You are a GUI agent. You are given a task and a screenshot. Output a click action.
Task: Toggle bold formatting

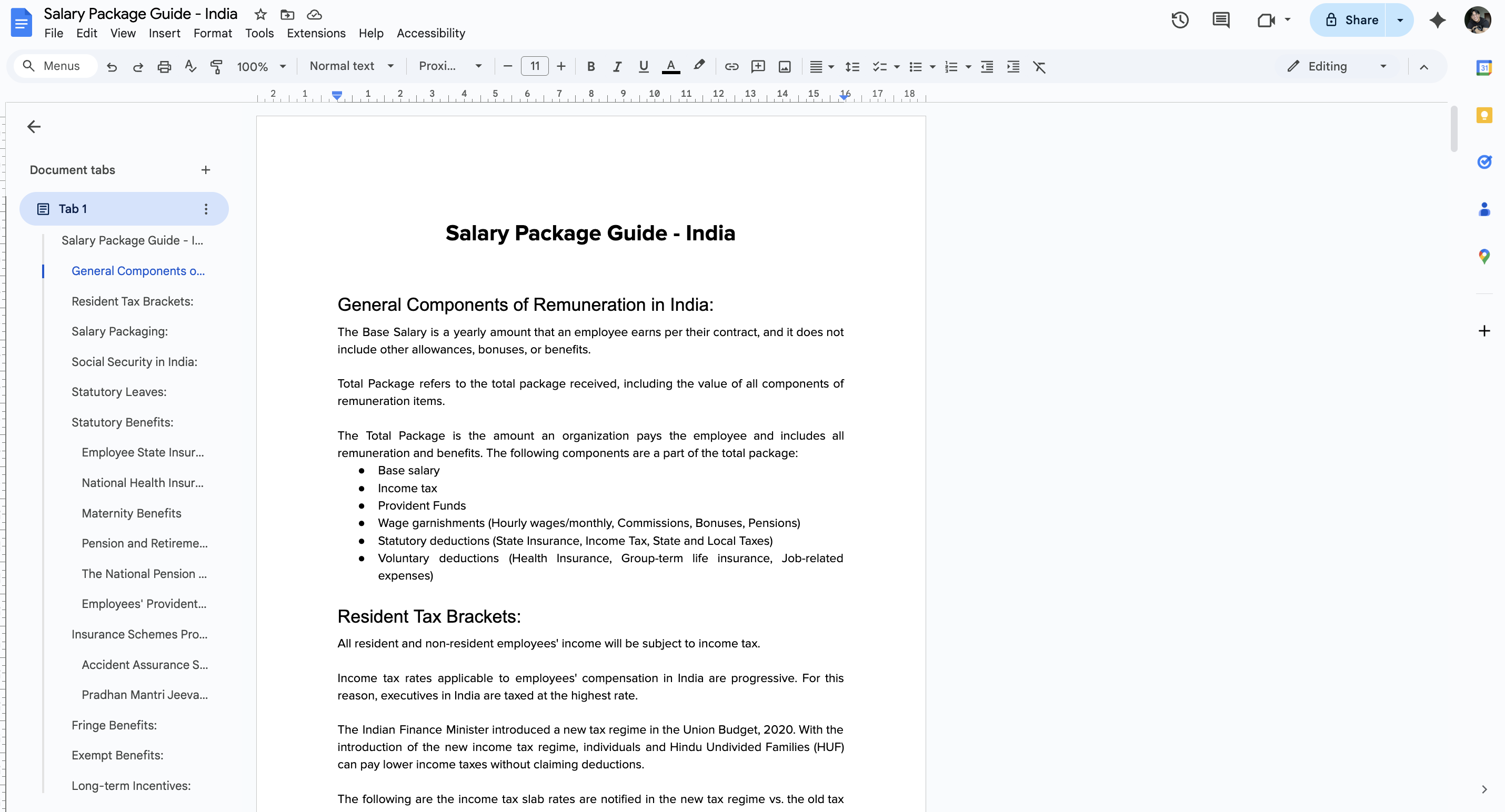(x=590, y=67)
